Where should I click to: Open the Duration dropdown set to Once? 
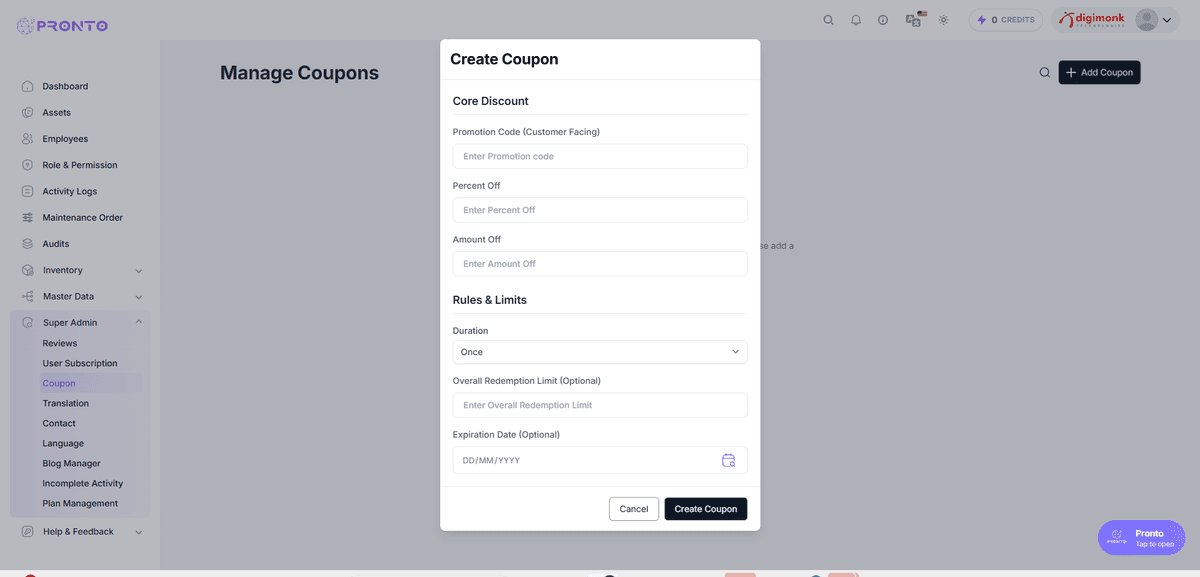point(599,352)
